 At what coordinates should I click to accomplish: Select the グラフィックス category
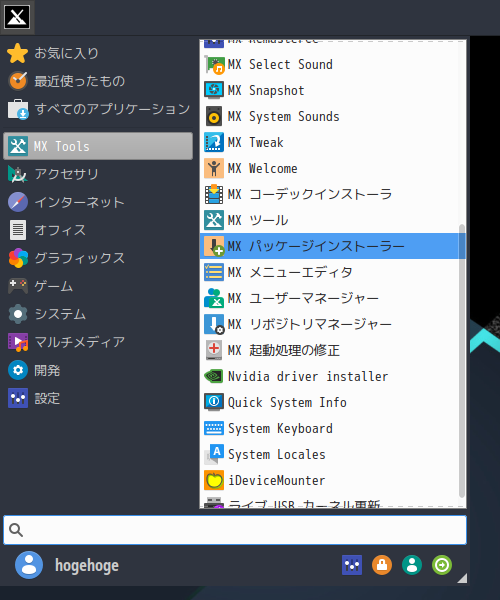point(98,258)
